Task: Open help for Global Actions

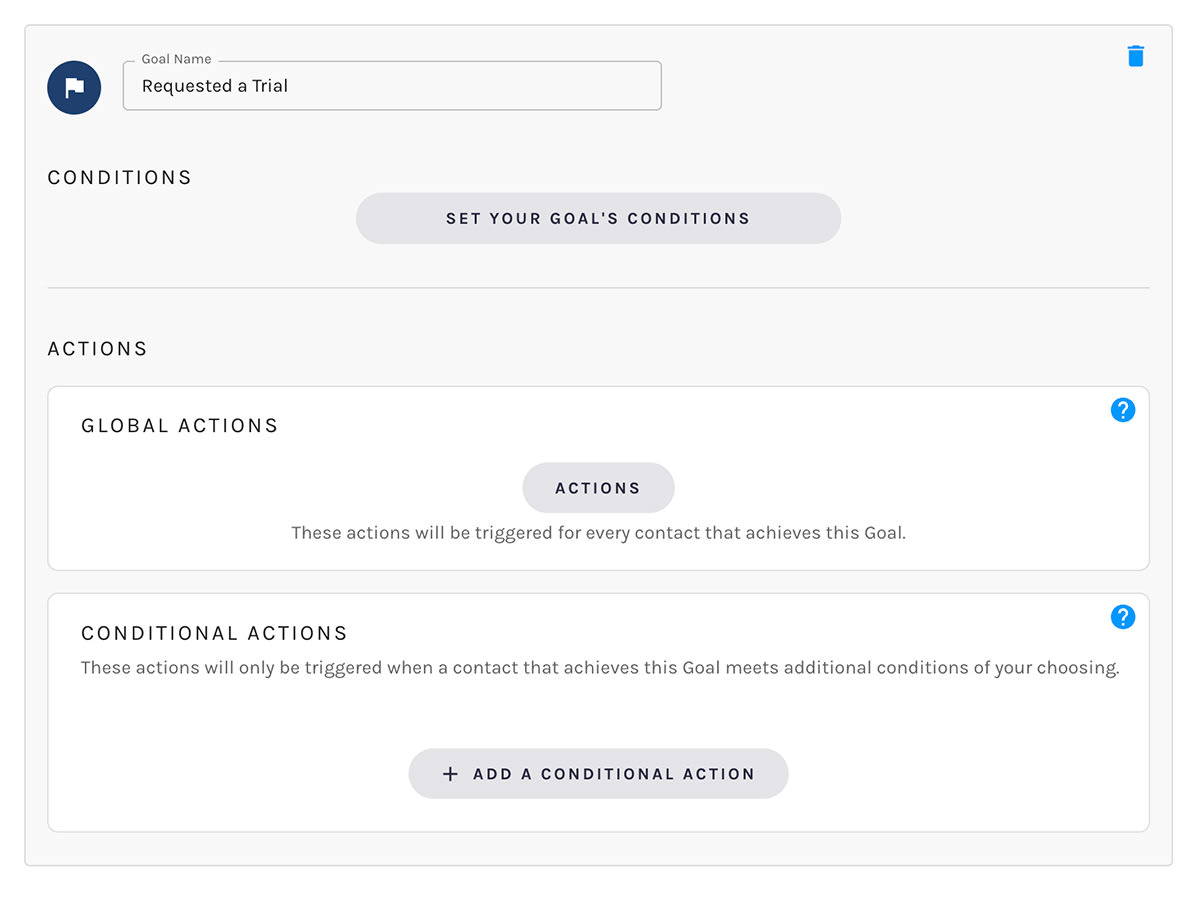Action: tap(1123, 410)
